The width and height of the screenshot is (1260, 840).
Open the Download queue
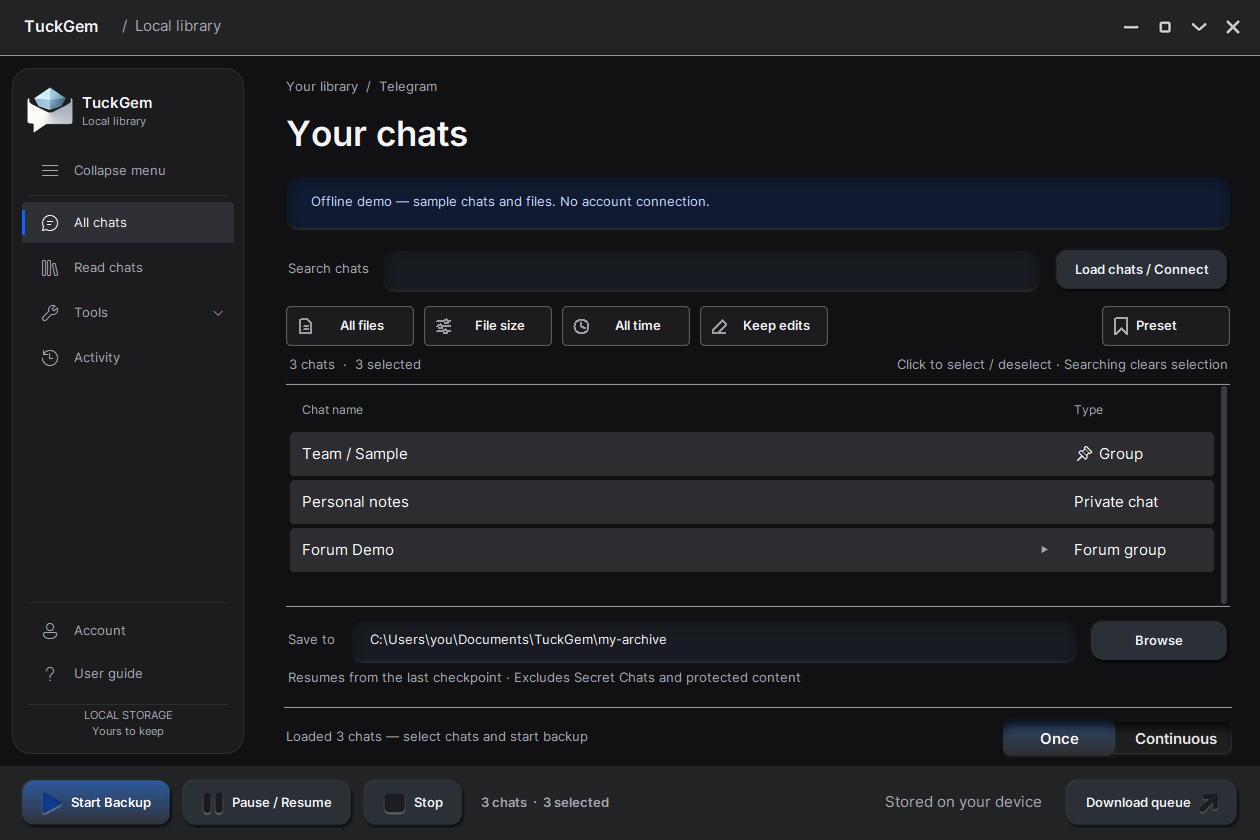tap(1151, 803)
